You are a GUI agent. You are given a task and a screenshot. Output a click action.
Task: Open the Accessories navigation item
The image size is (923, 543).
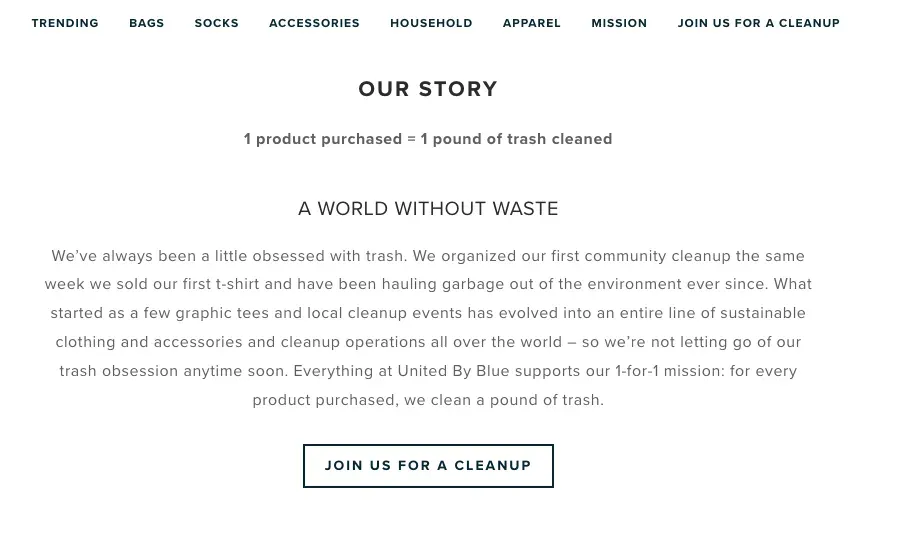[x=314, y=23]
